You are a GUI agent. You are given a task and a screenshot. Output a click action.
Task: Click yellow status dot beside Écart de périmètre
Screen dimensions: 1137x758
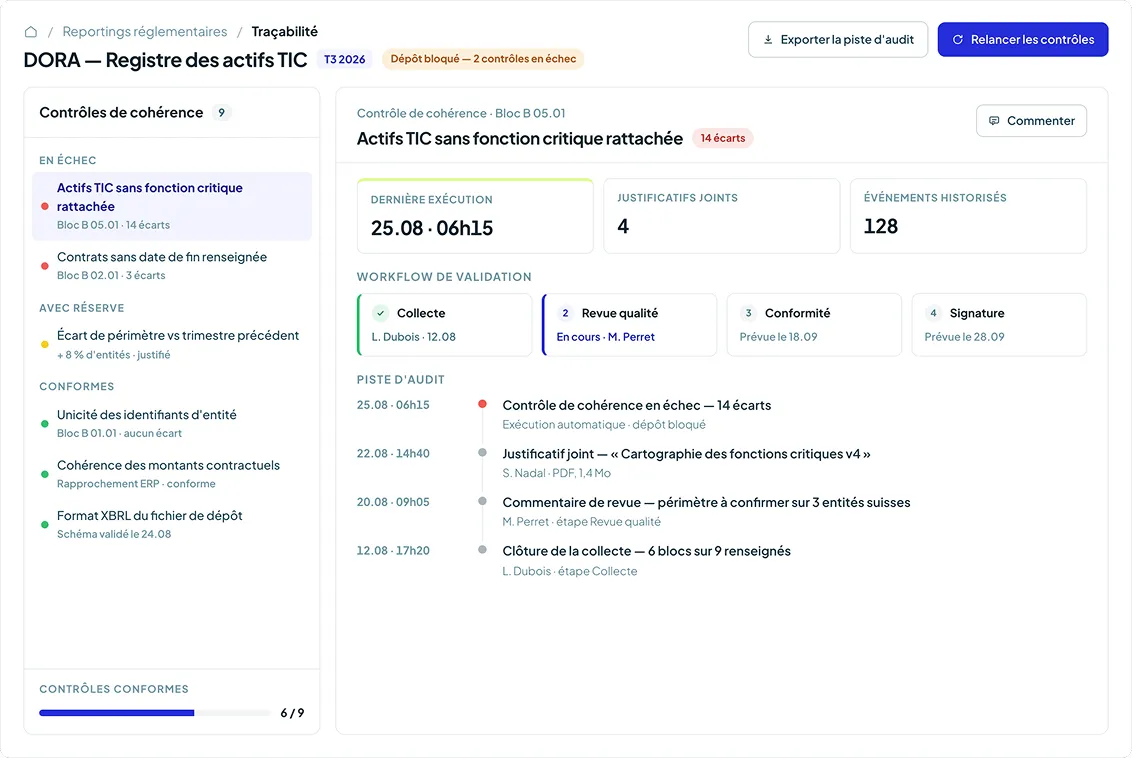[x=45, y=345]
